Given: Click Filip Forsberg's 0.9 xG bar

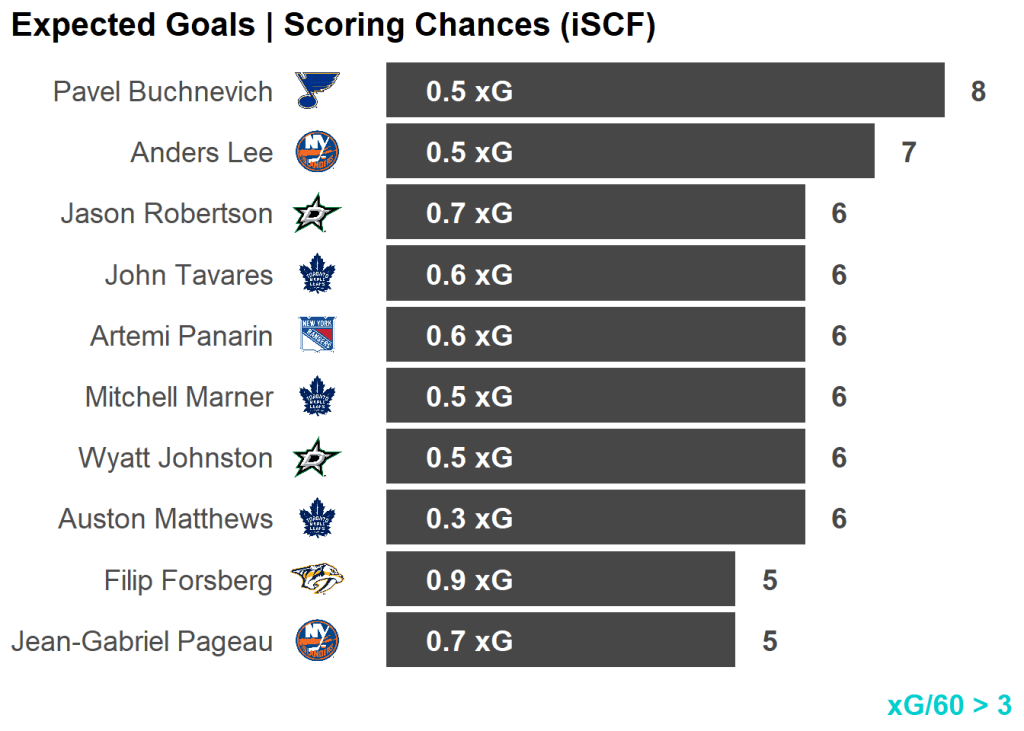Looking at the screenshot, I should [560, 580].
